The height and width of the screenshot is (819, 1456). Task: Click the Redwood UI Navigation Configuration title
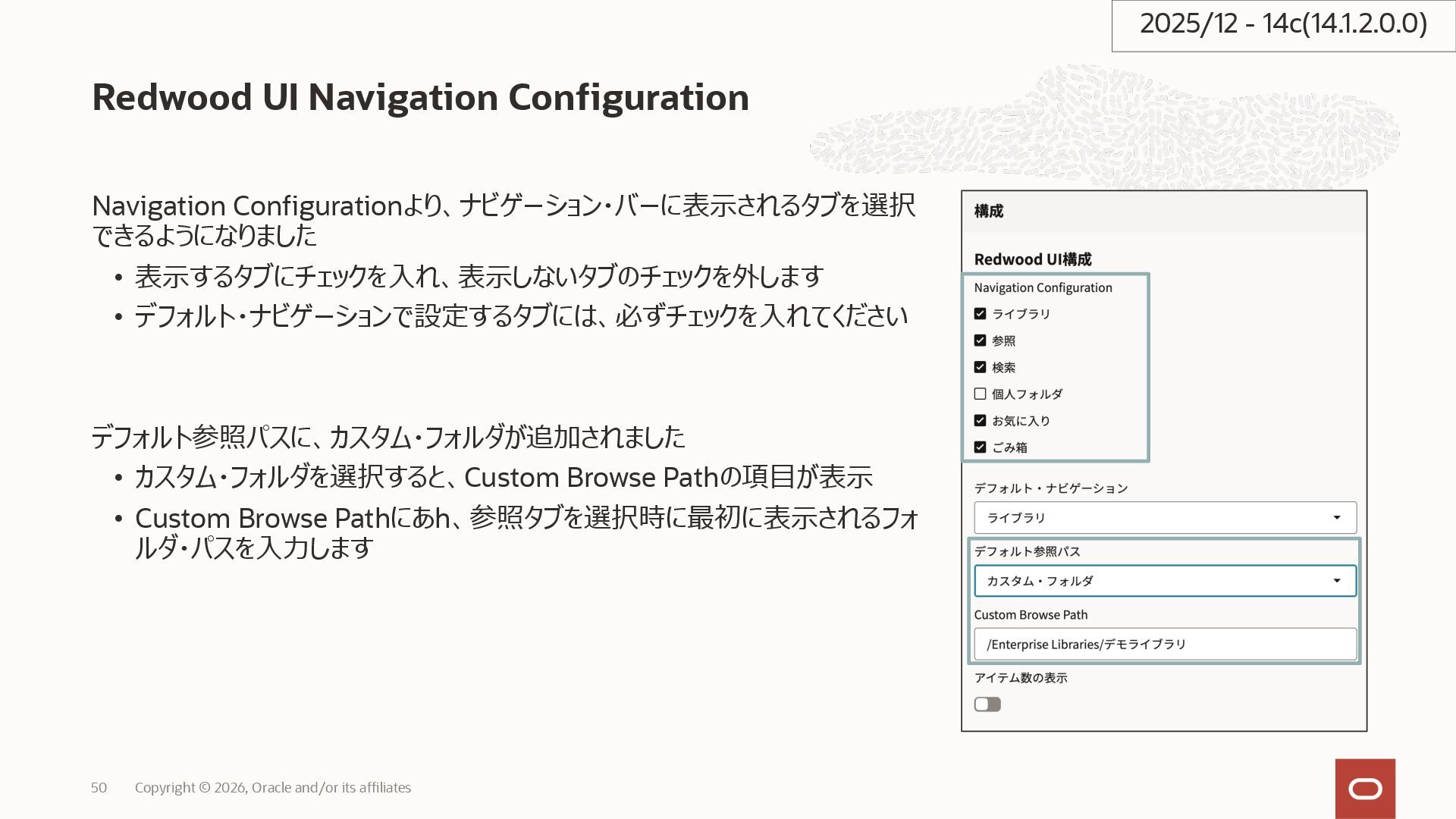420,97
